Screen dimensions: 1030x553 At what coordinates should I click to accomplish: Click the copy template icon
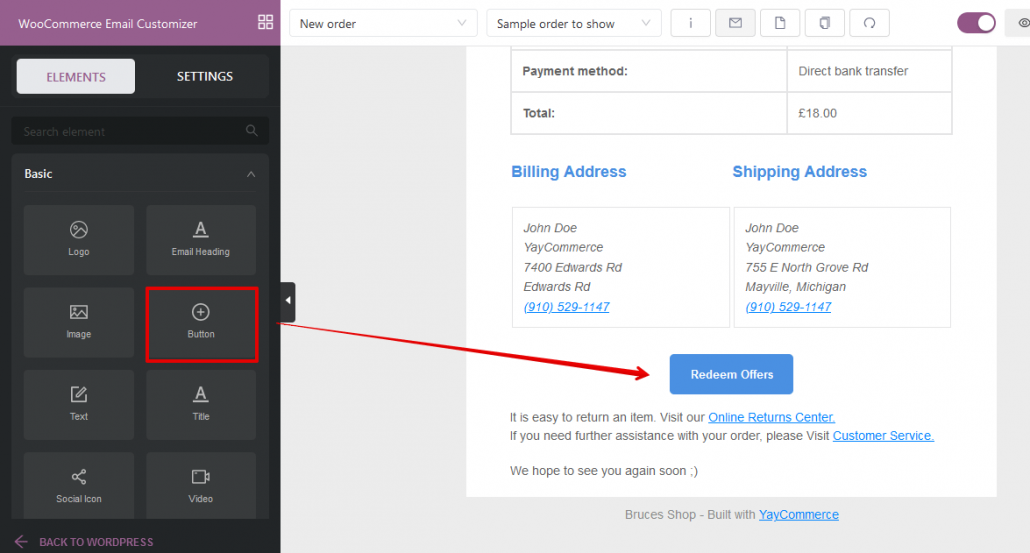click(824, 23)
